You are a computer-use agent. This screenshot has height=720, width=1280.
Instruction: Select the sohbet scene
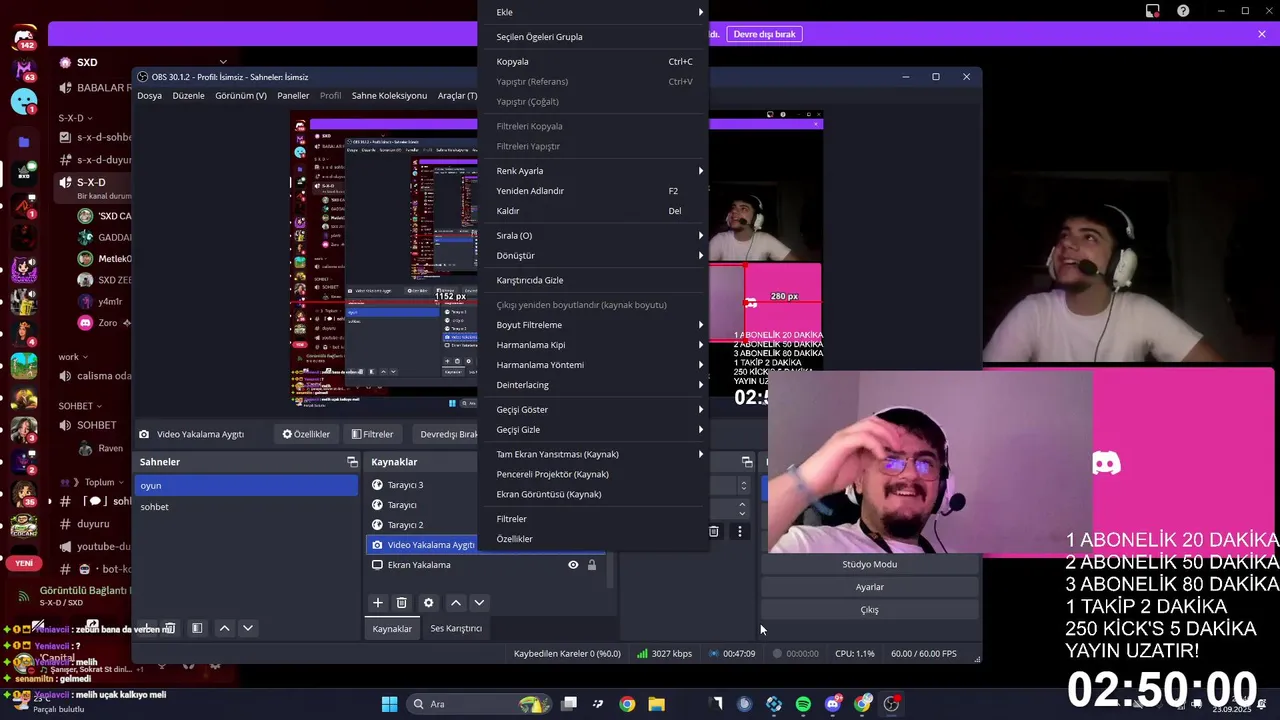pos(246,507)
